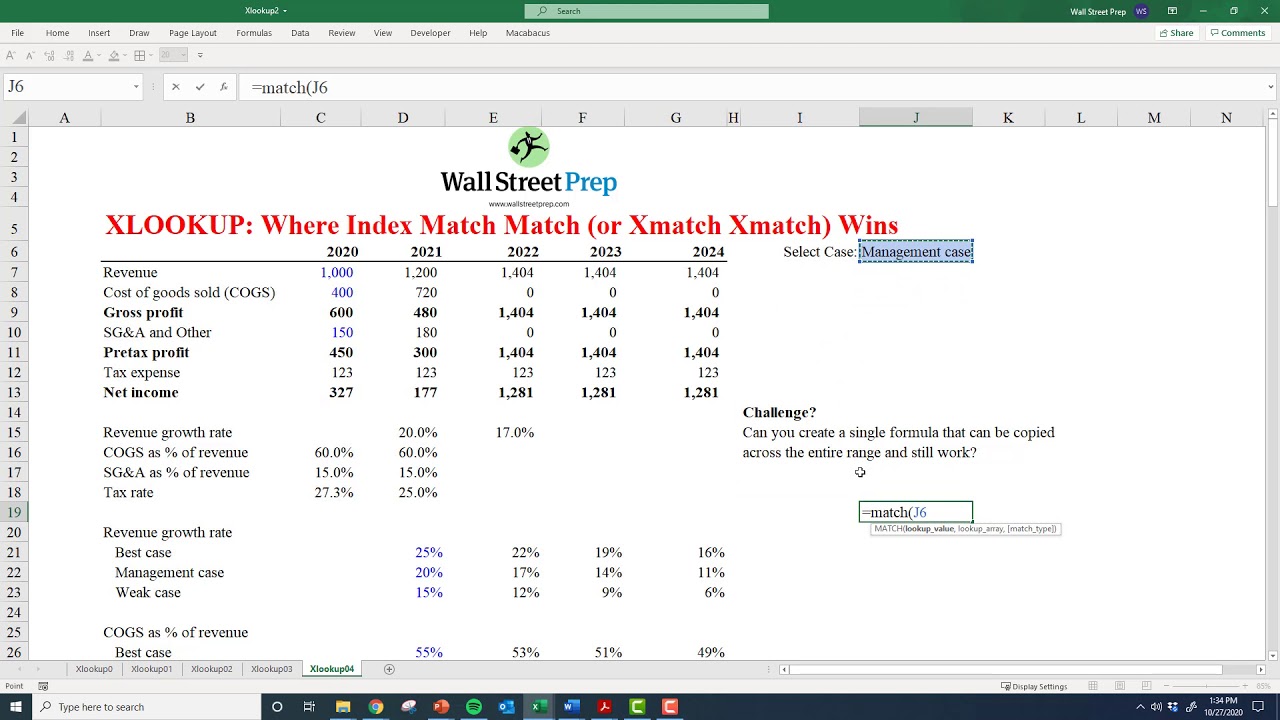Click the macro record icon in status bar
The height and width of the screenshot is (720, 1280).
[43, 686]
